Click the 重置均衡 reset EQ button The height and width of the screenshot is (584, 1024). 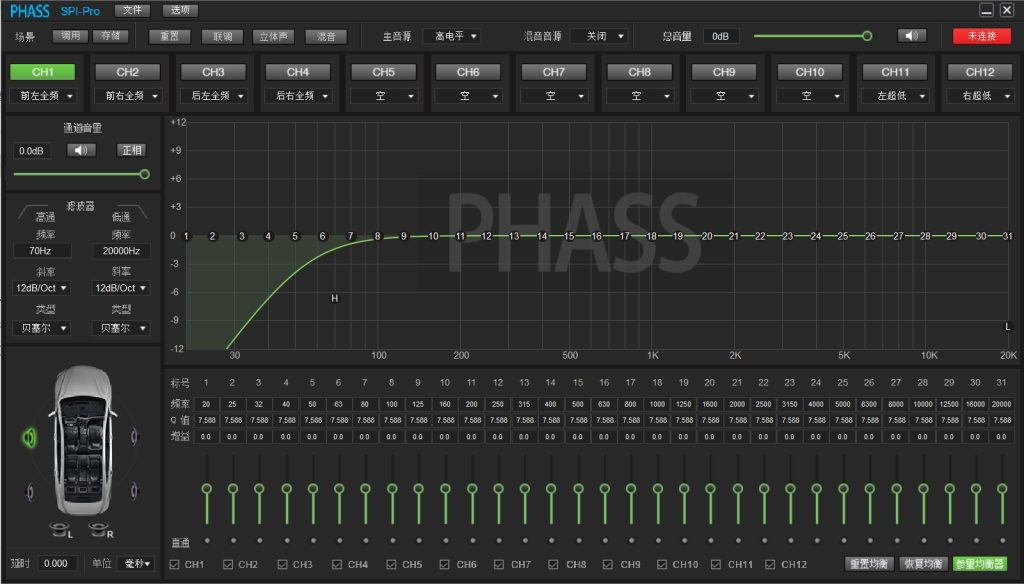point(869,564)
